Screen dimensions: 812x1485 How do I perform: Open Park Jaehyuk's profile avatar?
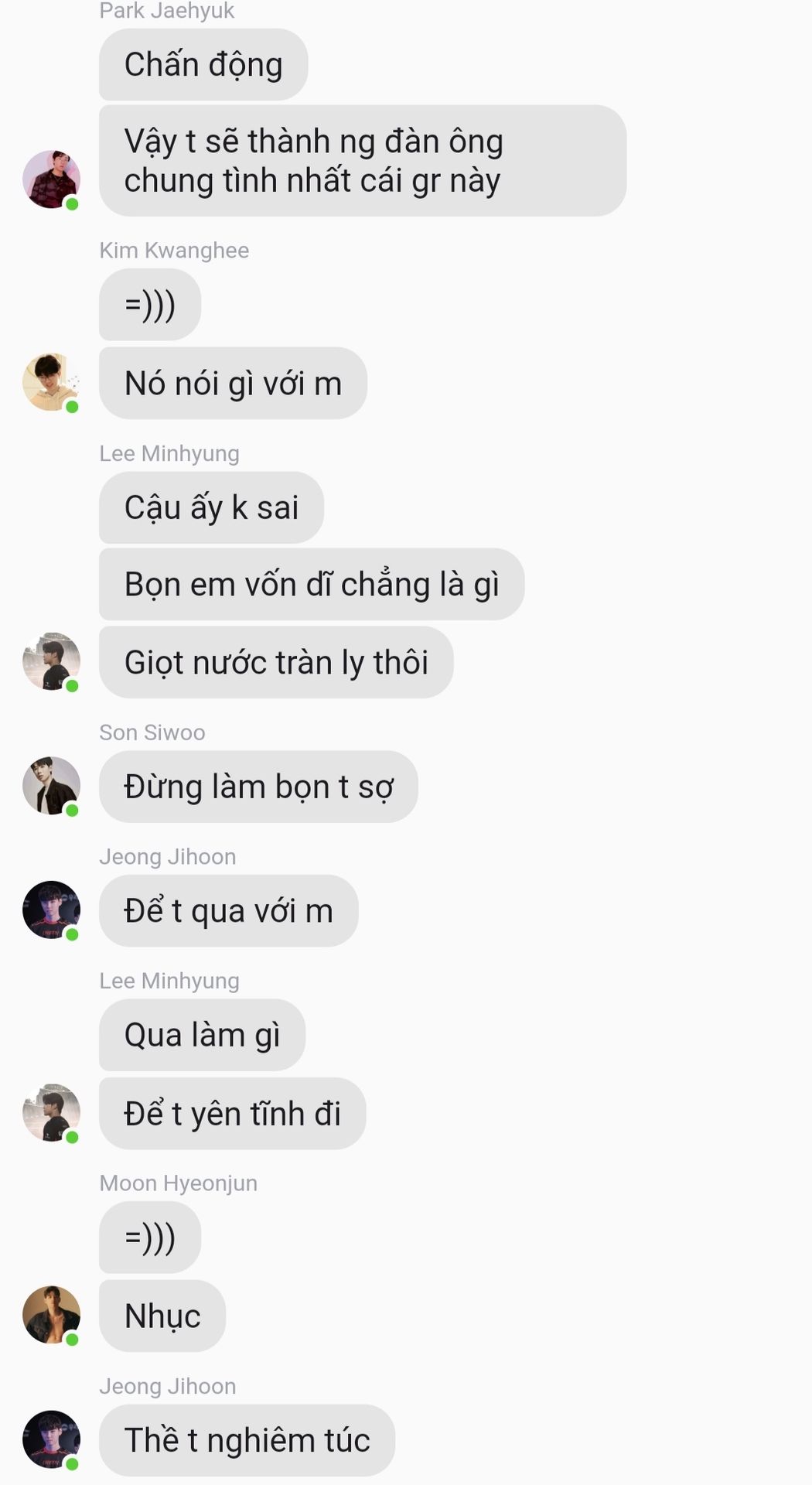click(51, 179)
